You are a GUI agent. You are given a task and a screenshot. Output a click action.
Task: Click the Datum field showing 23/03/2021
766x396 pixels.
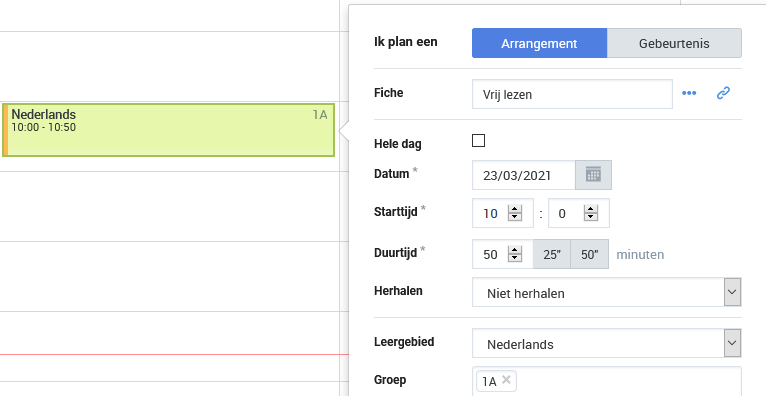pos(524,175)
